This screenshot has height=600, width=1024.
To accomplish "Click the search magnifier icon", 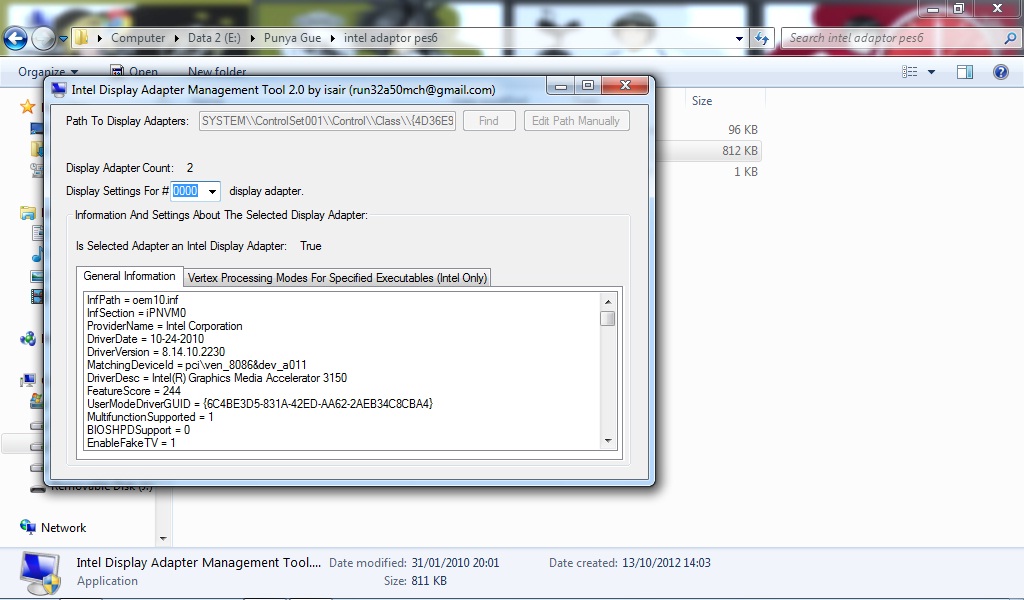I will coord(1010,39).
